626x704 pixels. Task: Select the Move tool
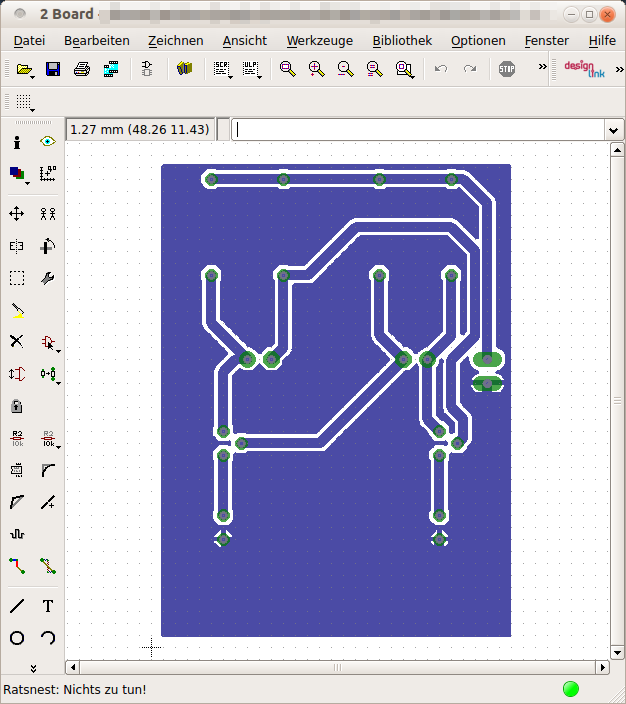pyautogui.click(x=17, y=213)
